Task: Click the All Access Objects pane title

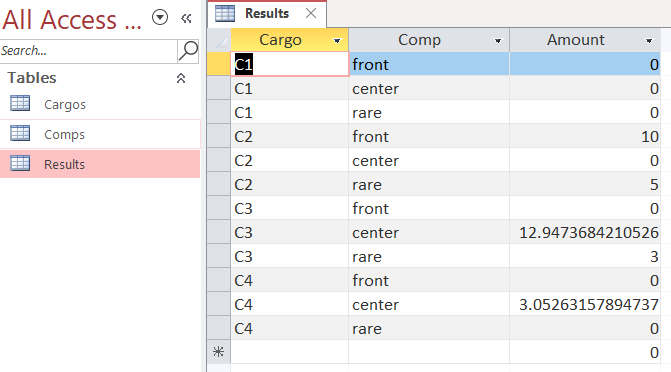Action: pos(72,19)
